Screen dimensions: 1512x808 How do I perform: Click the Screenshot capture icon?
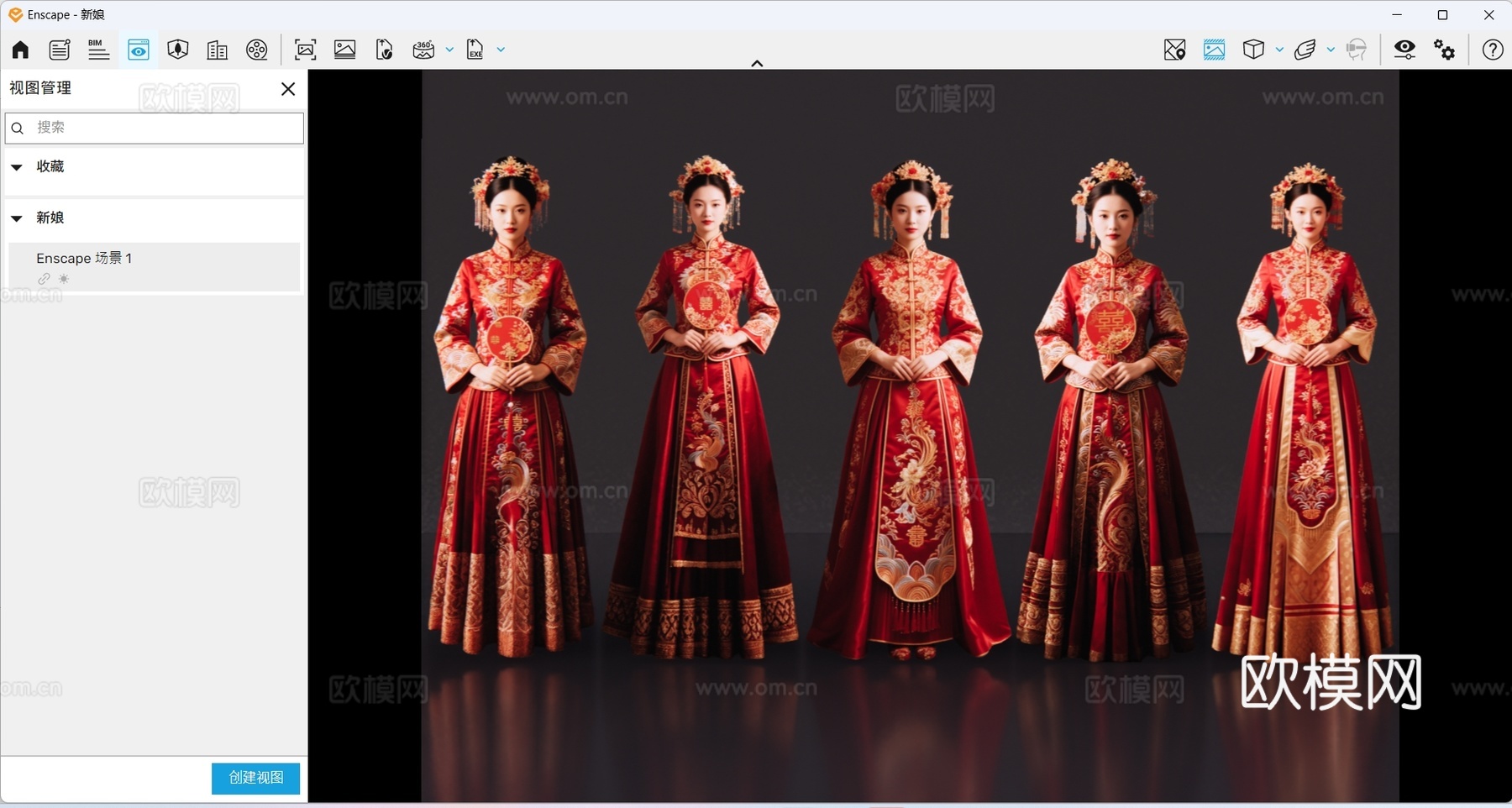(306, 50)
